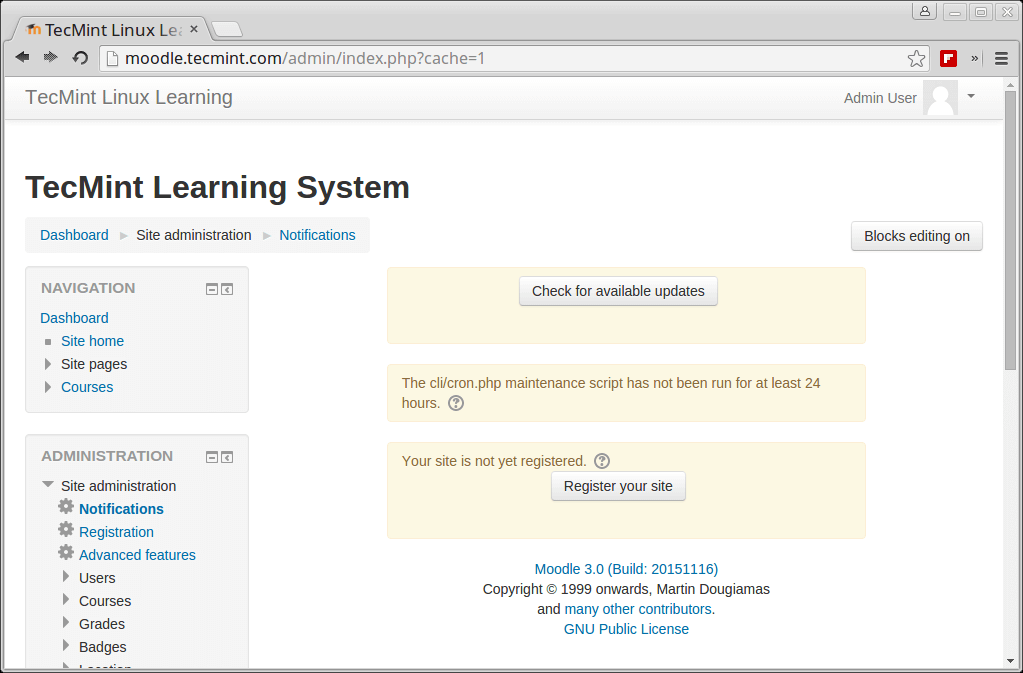The width and height of the screenshot is (1023, 673).
Task: Open the Flipboard extension icon
Action: (x=948, y=58)
